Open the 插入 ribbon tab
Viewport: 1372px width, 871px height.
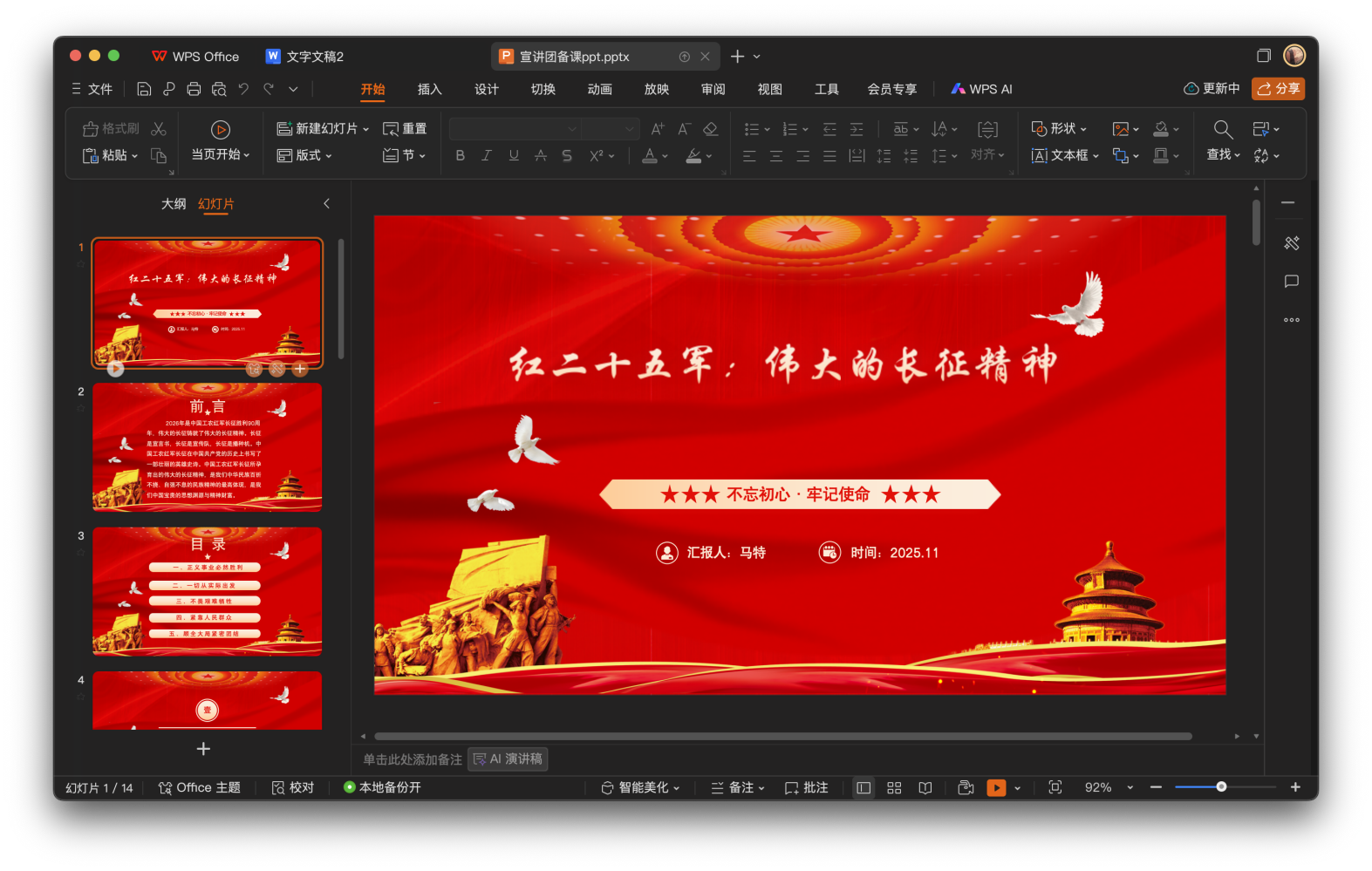[429, 89]
